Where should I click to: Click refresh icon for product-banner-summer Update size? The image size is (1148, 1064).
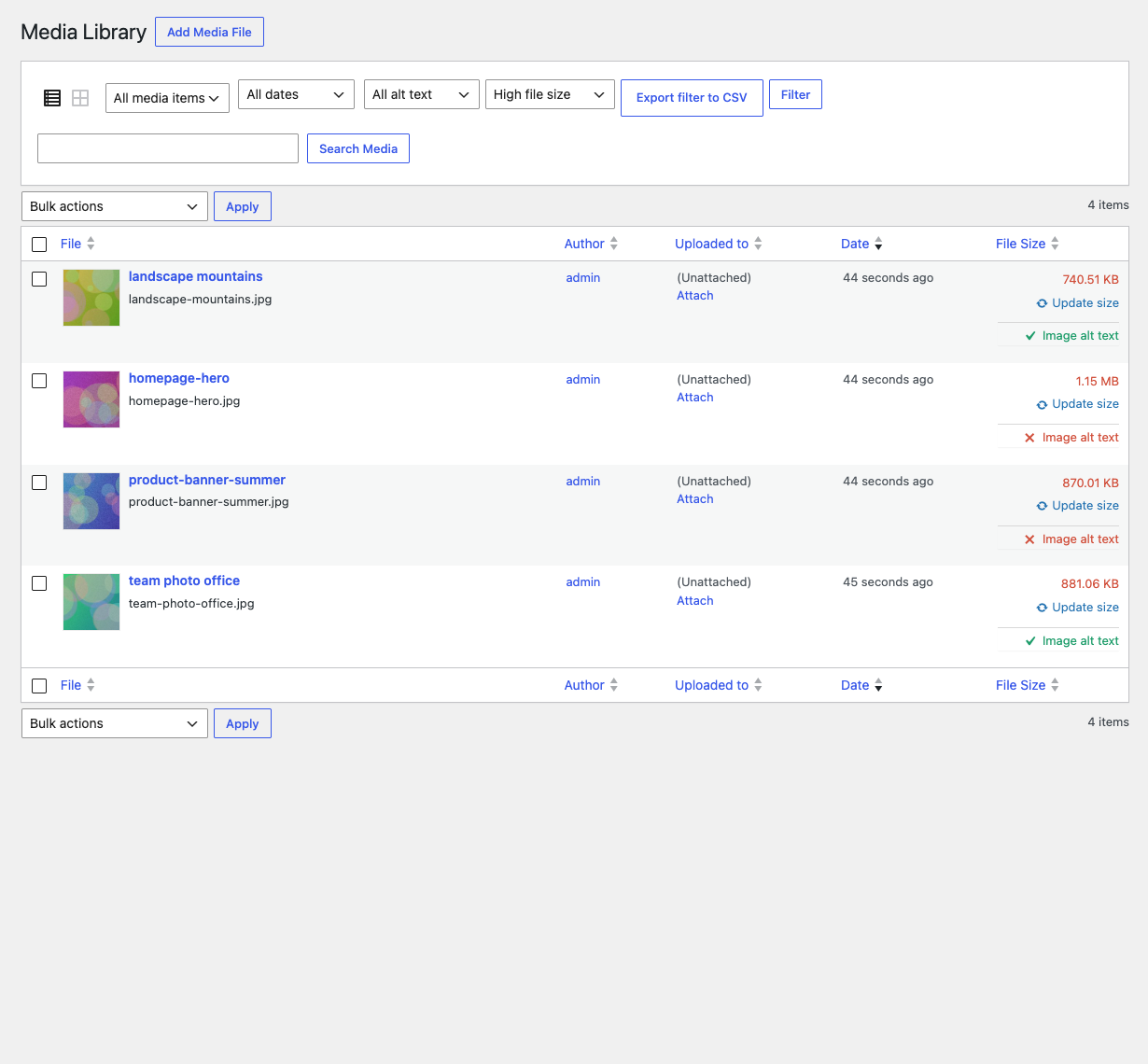coord(1042,506)
